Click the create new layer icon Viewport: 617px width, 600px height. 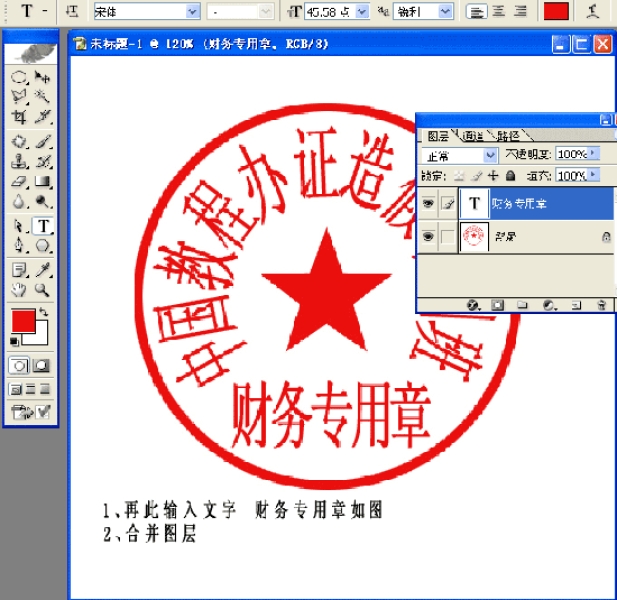point(576,305)
